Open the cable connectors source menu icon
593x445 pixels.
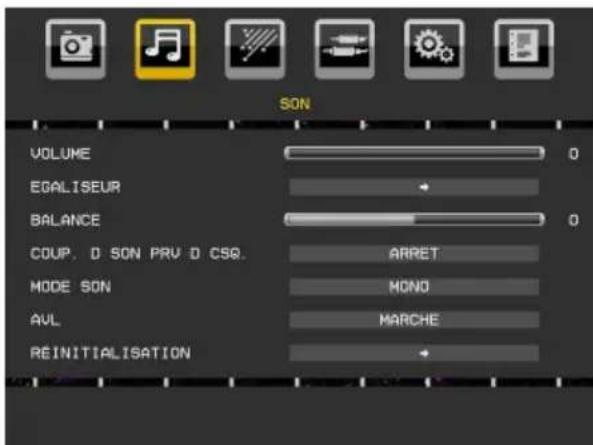345,49
